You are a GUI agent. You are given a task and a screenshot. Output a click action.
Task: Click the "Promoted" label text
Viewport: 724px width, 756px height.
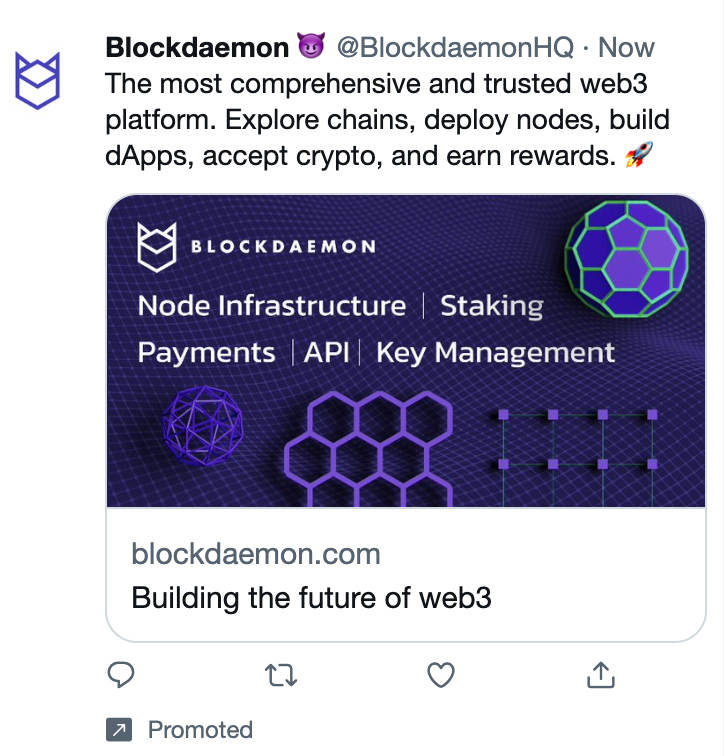pyautogui.click(x=200, y=730)
